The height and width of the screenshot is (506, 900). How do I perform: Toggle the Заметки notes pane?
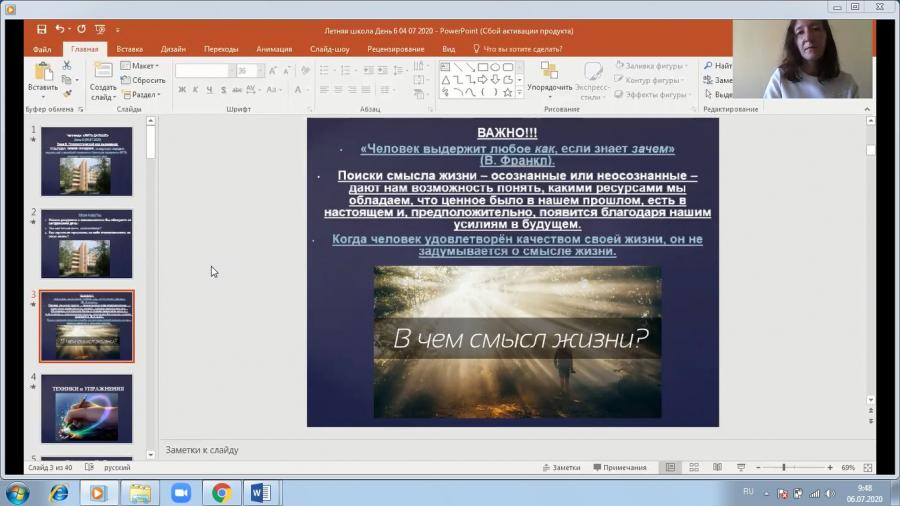pyautogui.click(x=561, y=468)
